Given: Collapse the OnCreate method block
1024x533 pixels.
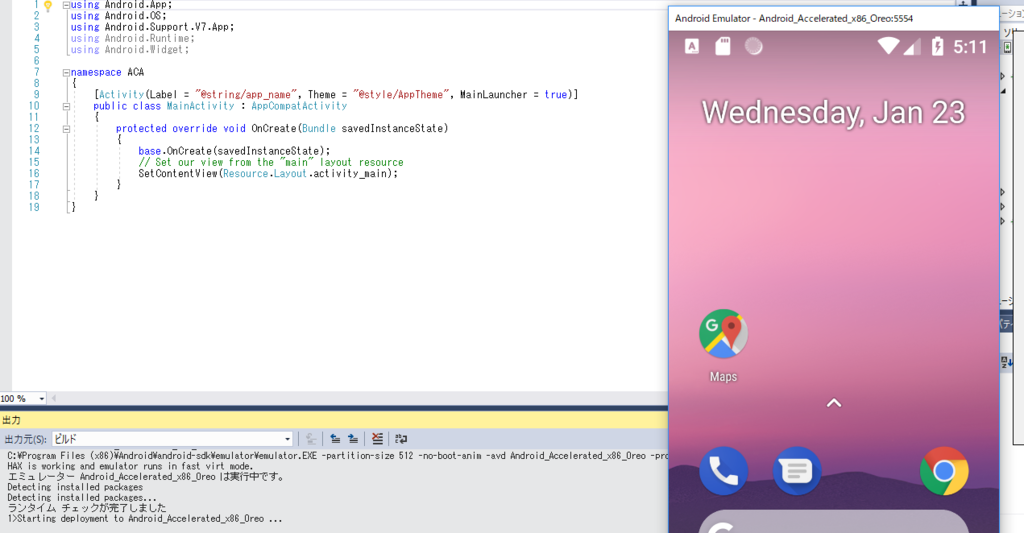Looking at the screenshot, I should click(x=66, y=129).
